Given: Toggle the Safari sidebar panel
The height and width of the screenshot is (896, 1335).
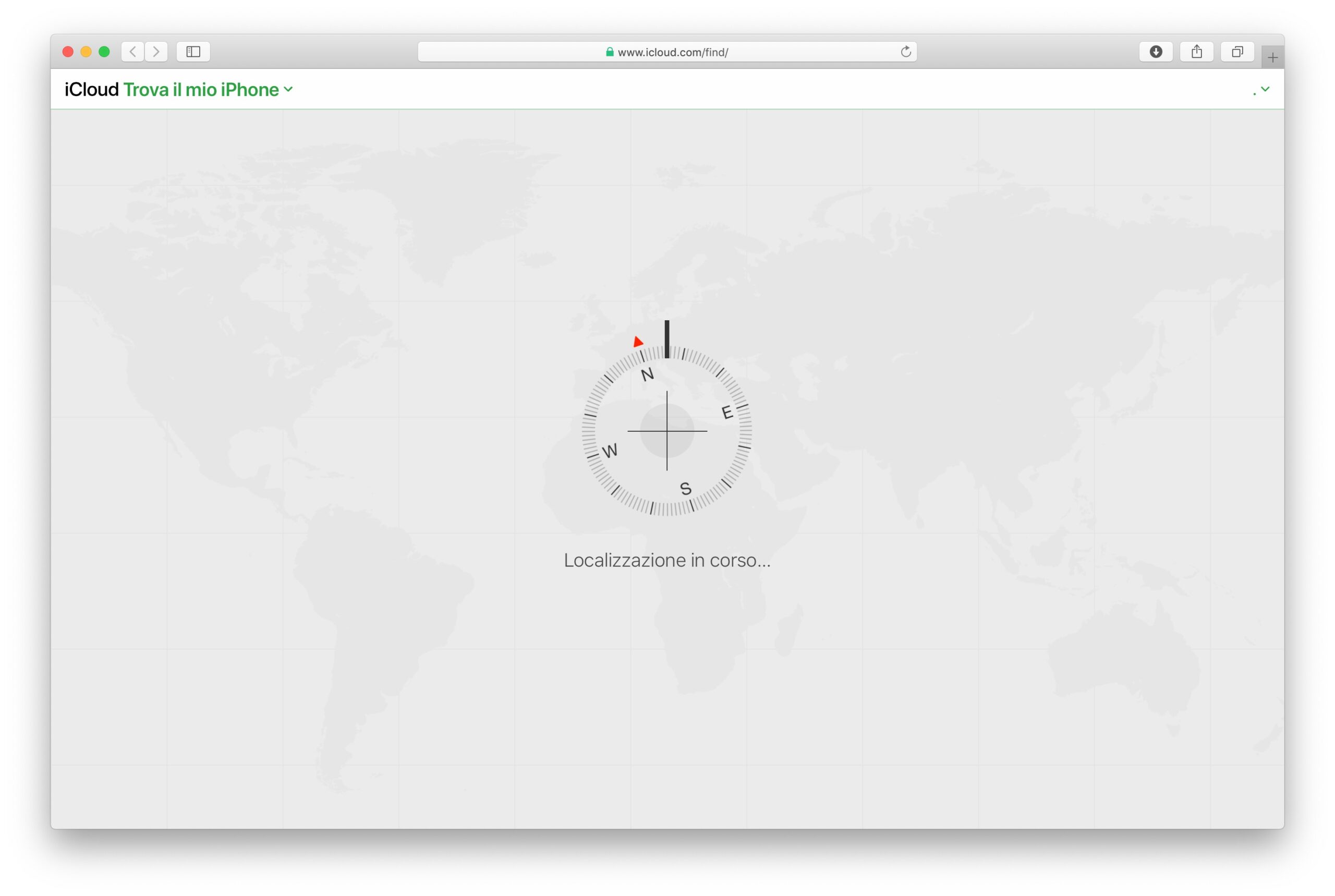Looking at the screenshot, I should click(x=193, y=52).
